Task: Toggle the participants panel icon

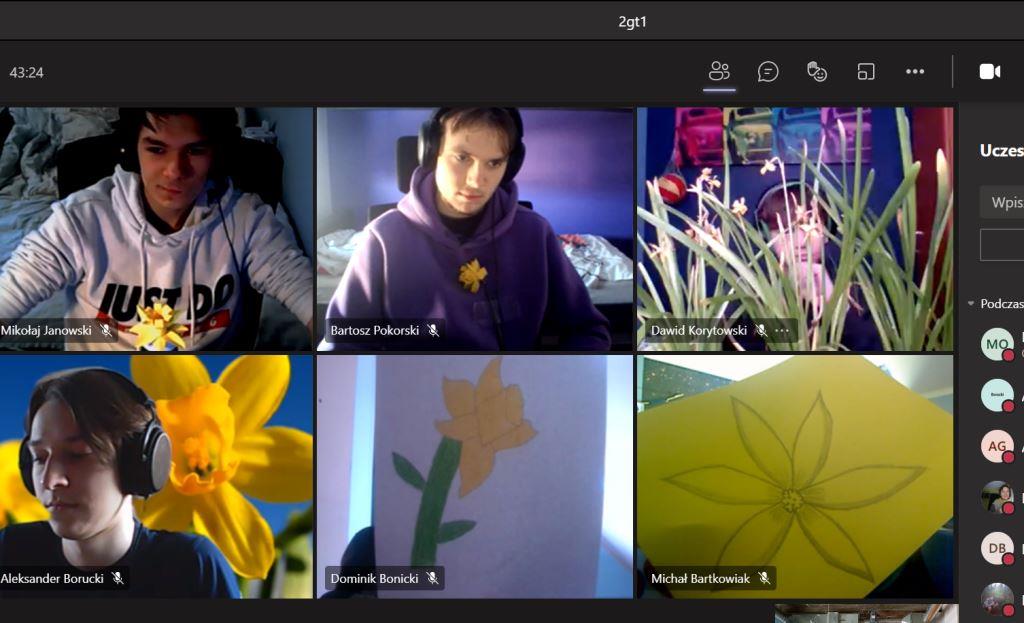Action: [x=719, y=71]
